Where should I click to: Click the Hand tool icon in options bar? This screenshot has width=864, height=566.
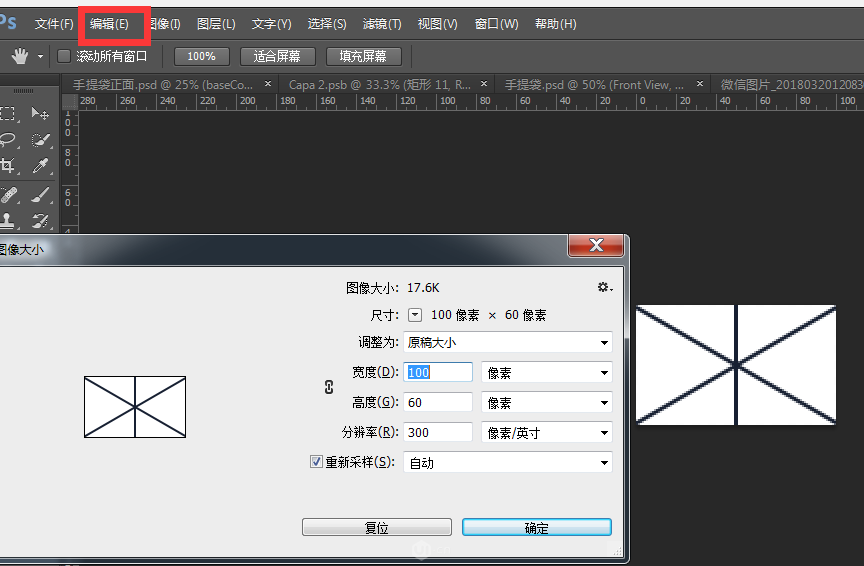(20, 56)
